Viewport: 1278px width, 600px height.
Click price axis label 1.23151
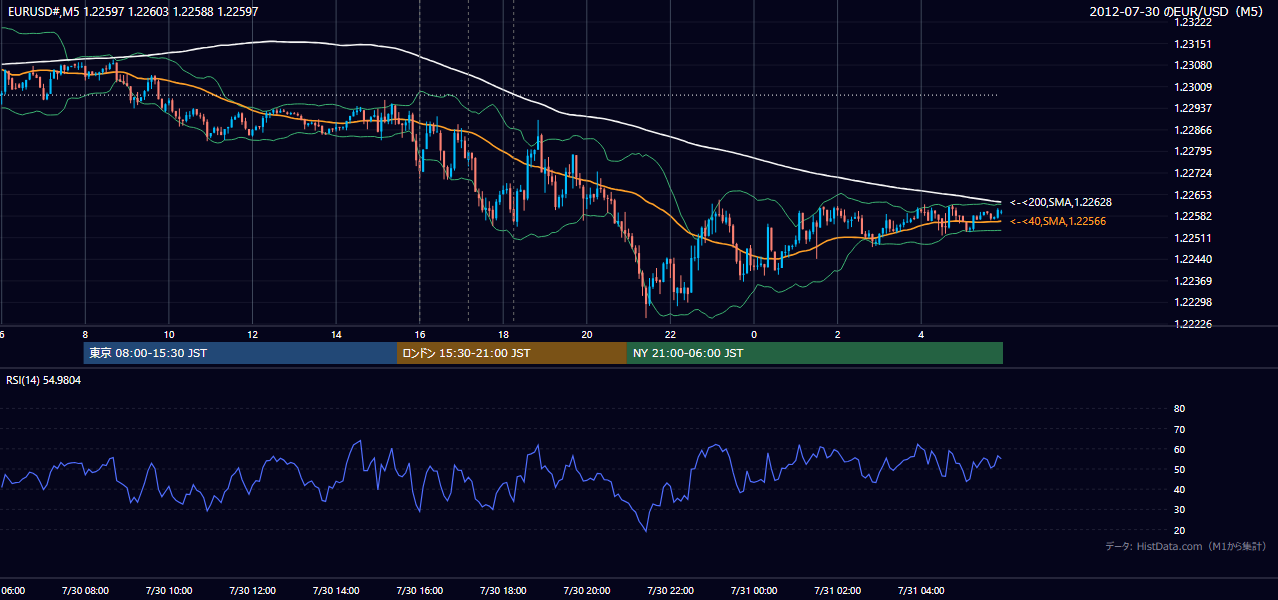(1193, 44)
